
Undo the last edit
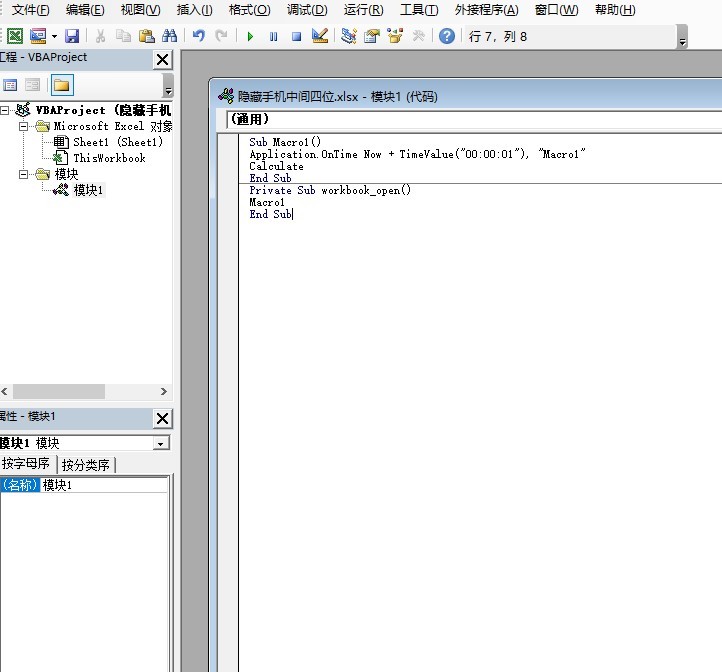(199, 36)
